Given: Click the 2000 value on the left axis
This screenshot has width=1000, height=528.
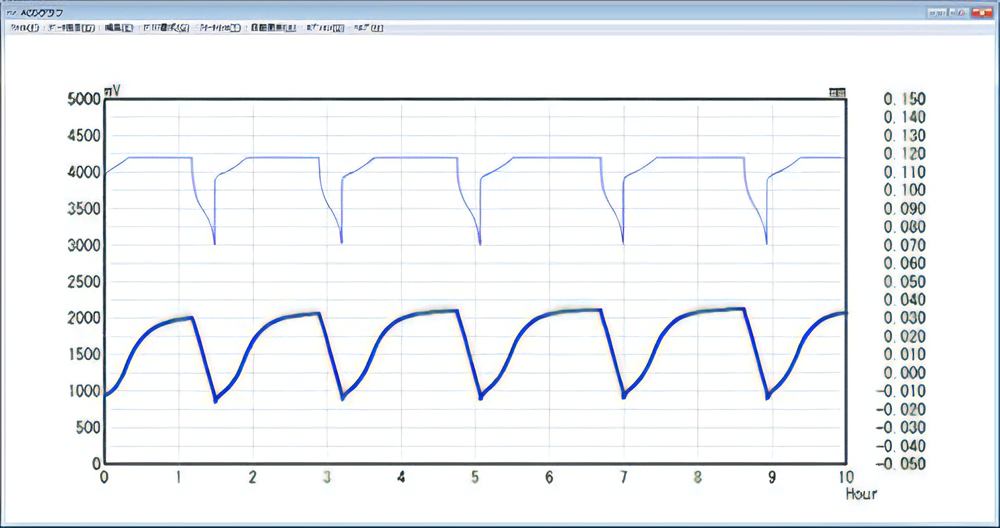Looking at the screenshot, I should coord(84,318).
